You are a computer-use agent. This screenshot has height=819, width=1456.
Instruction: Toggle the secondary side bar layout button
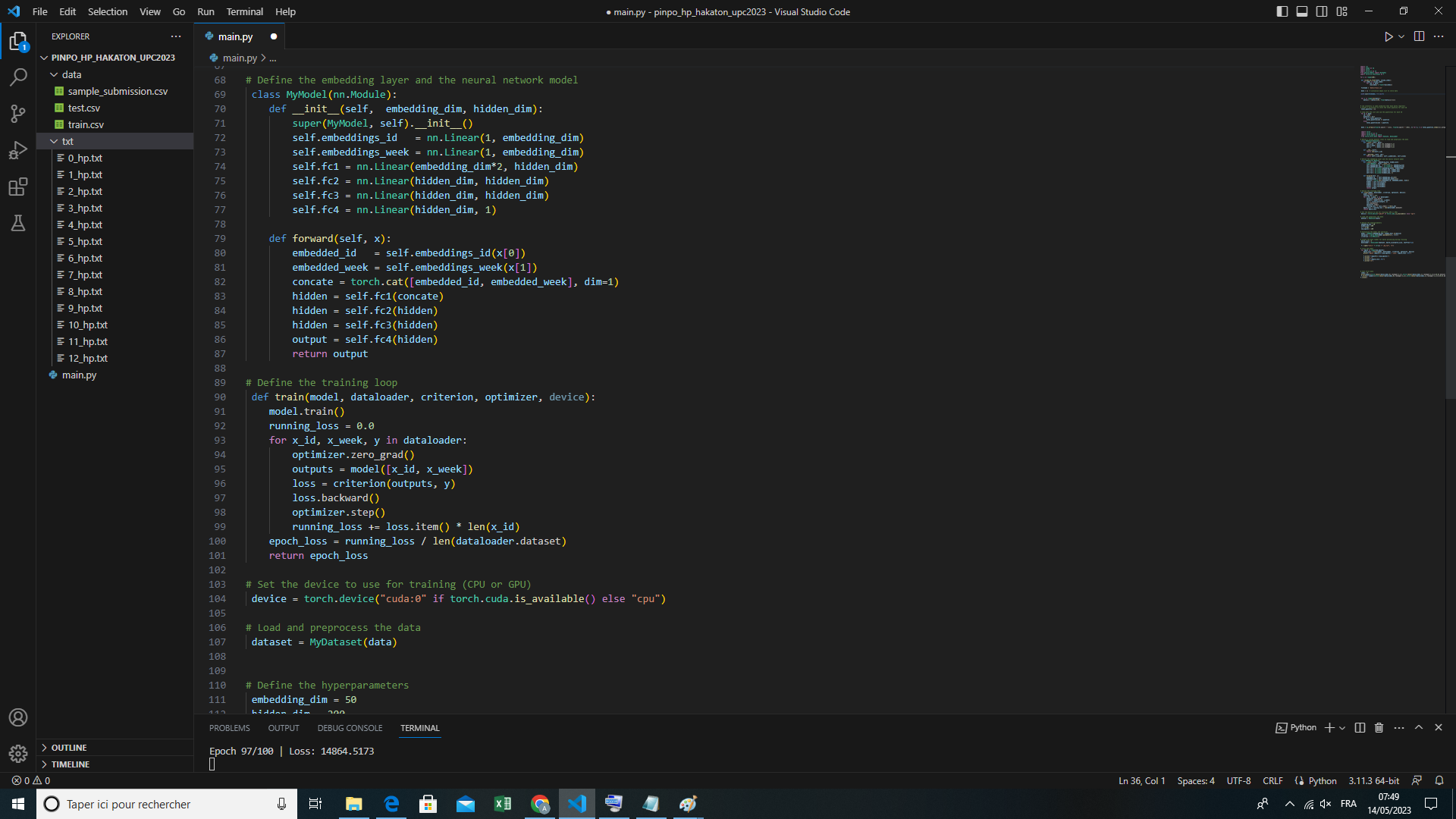(1322, 11)
